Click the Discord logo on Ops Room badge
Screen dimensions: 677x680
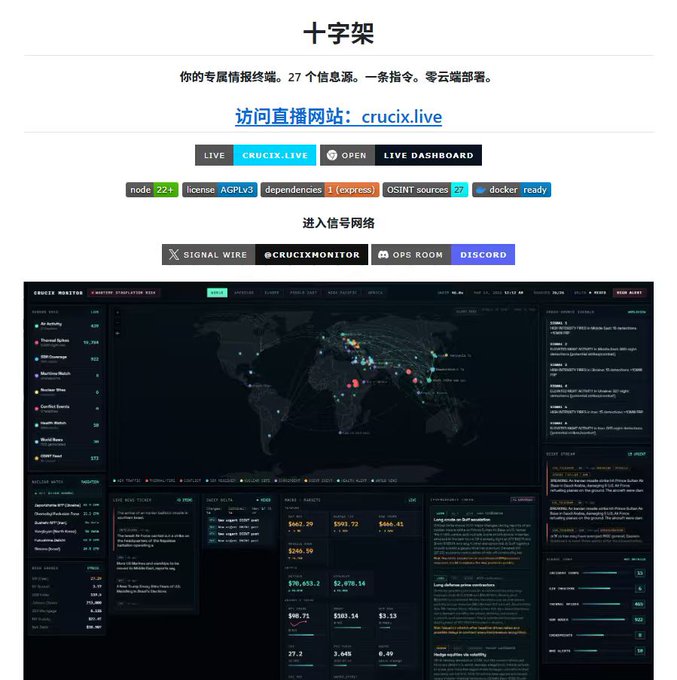tap(383, 255)
